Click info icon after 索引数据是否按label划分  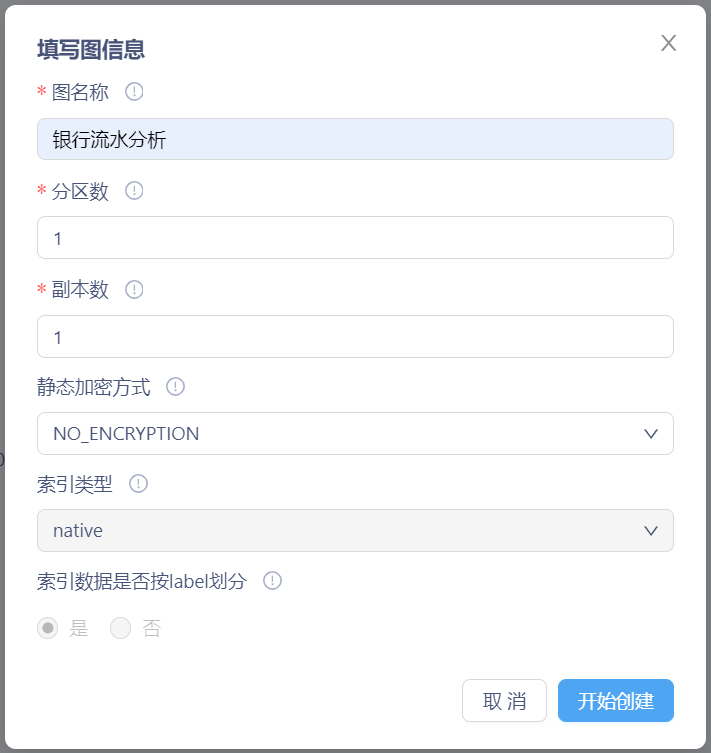coord(272,581)
